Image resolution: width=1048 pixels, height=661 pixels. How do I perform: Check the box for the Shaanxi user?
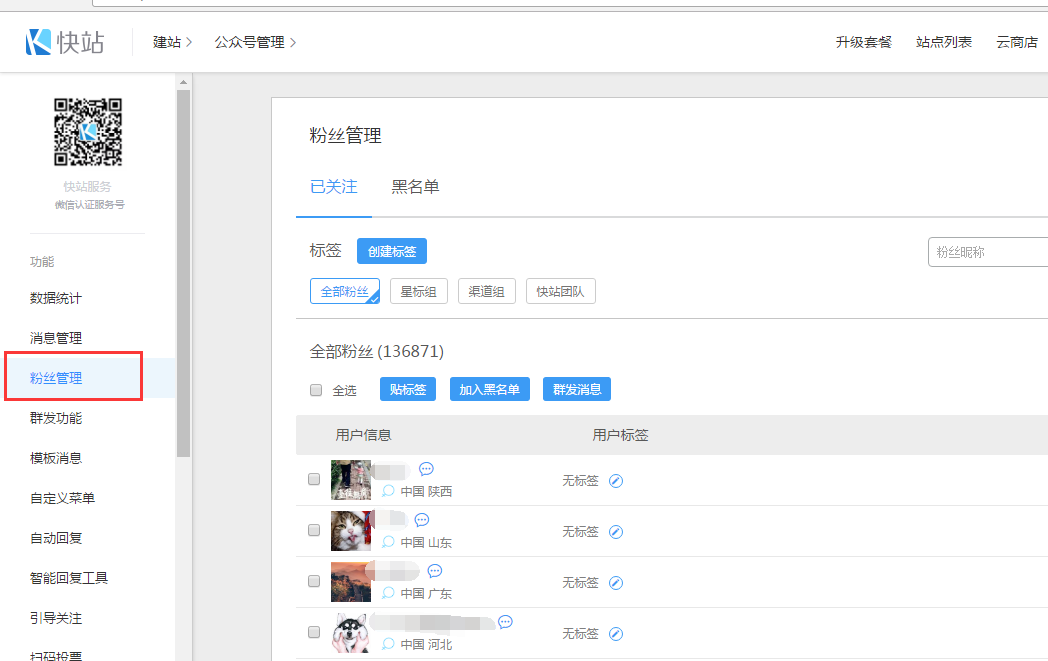point(314,480)
